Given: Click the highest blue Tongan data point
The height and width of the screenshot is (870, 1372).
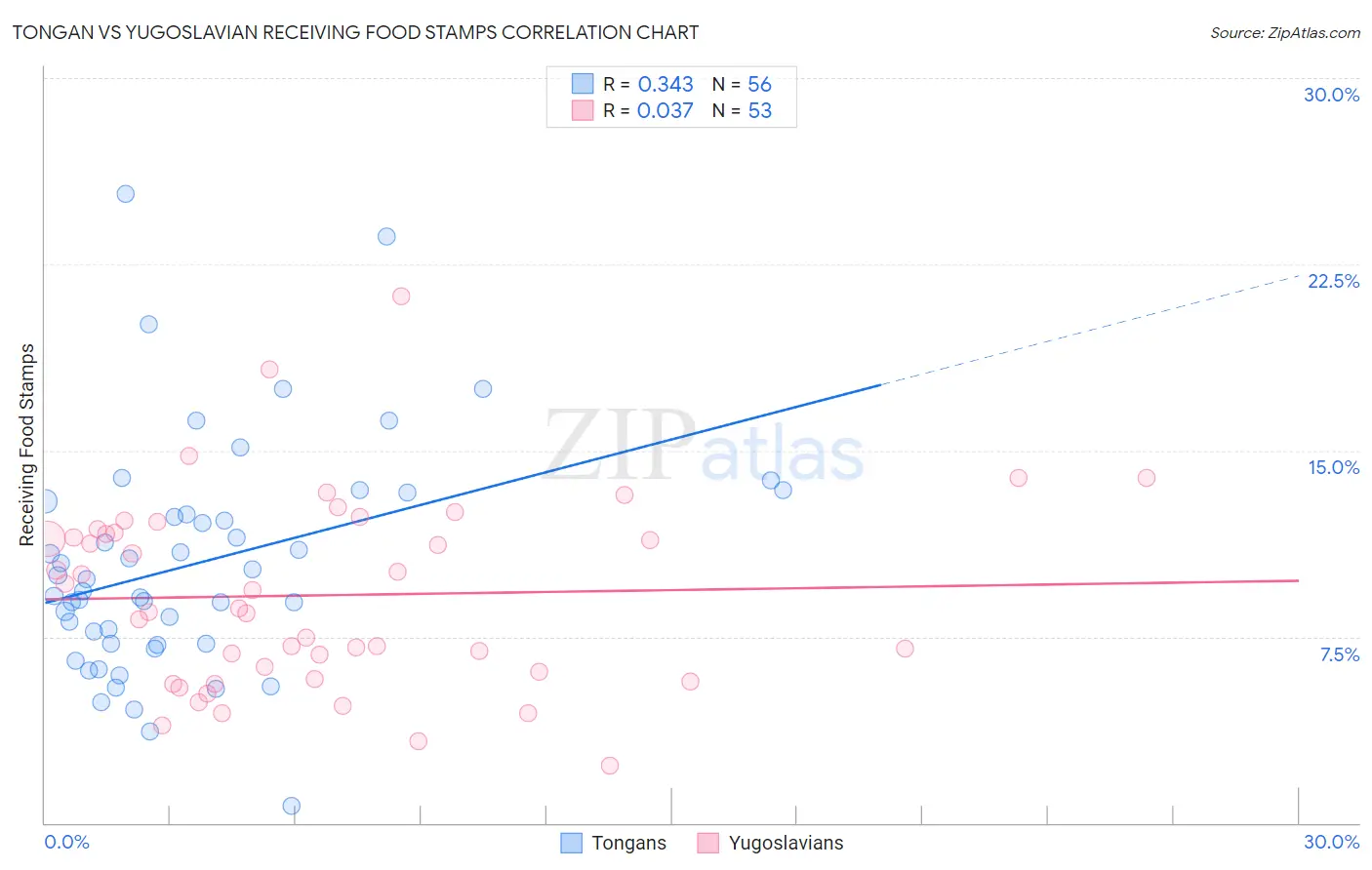Looking at the screenshot, I should 126,193.
